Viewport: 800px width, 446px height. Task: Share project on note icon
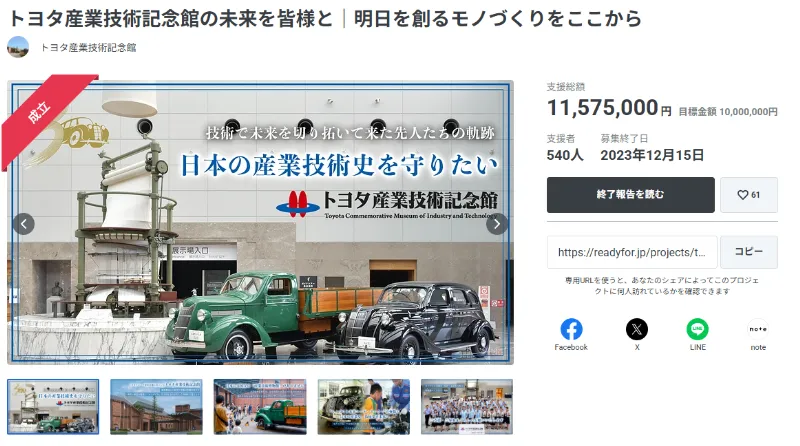pyautogui.click(x=758, y=330)
